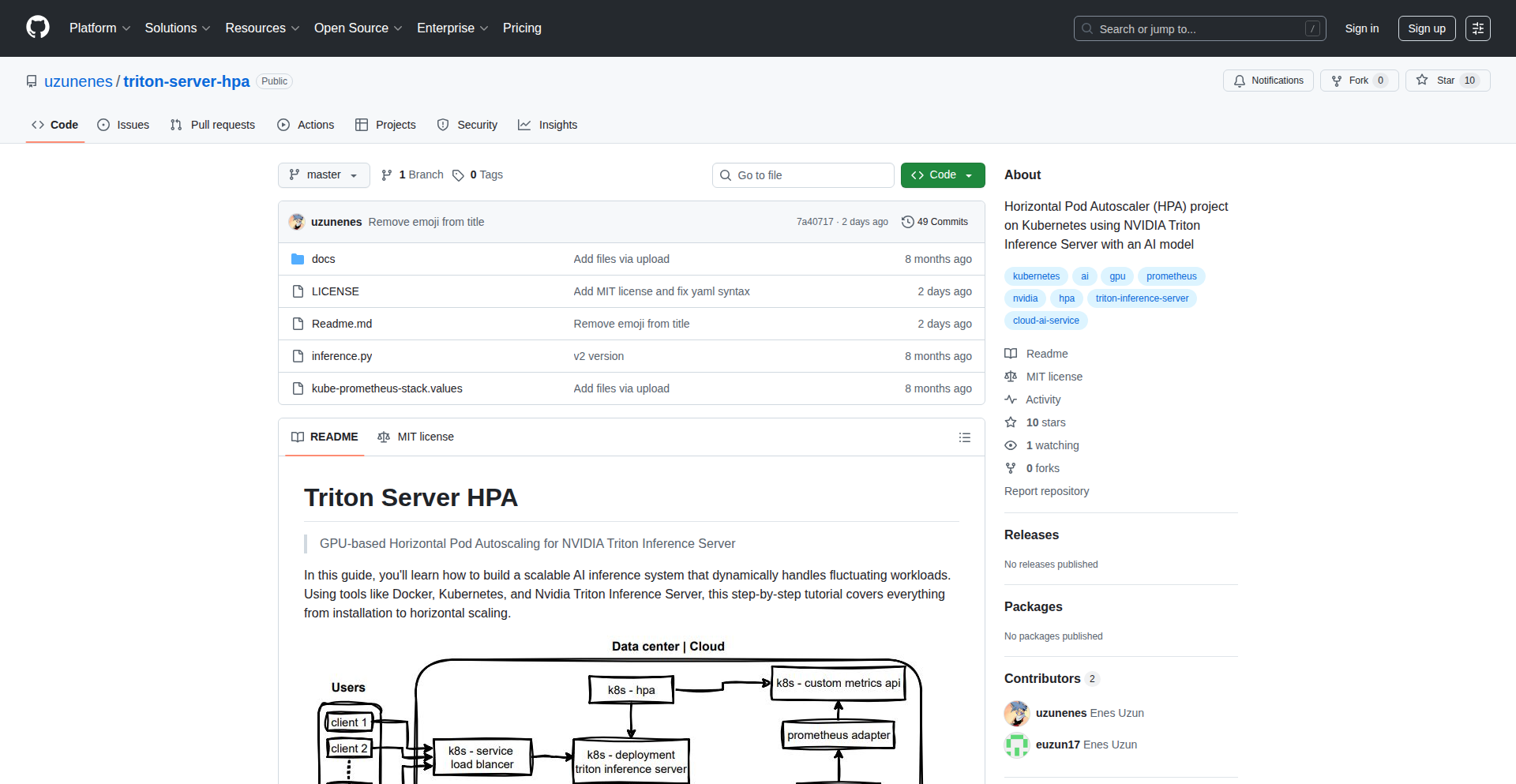Screen dimensions: 1516x784
Task: Click the LICENSE file icon
Action: pos(298,291)
